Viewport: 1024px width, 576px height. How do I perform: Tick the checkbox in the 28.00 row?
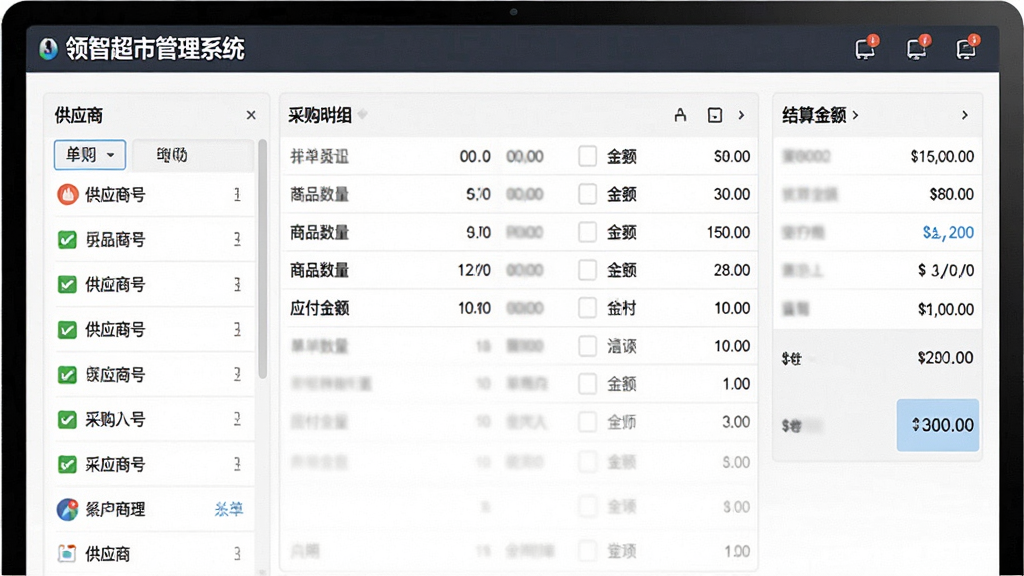(587, 270)
